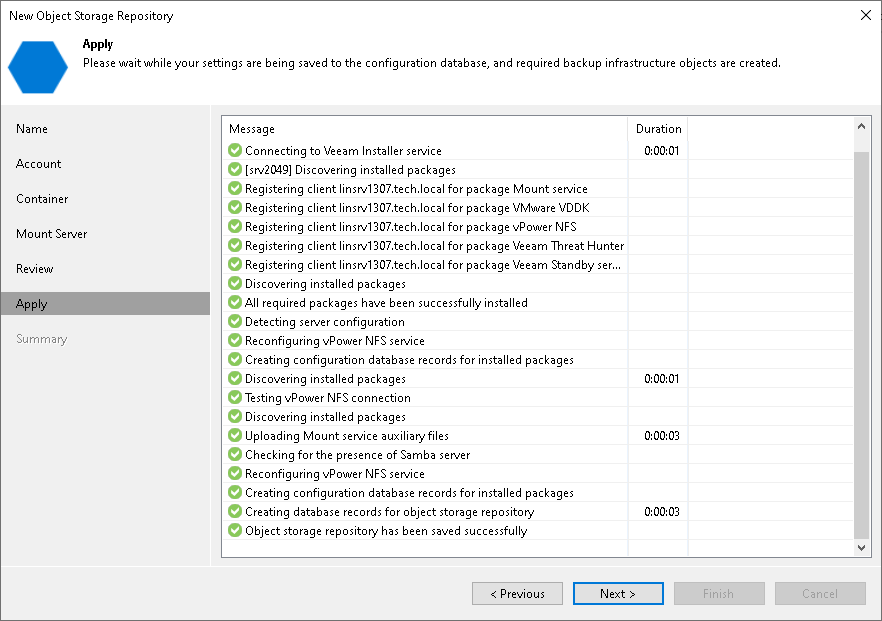Go to the Name wizard step
The width and height of the screenshot is (882, 621).
point(32,129)
